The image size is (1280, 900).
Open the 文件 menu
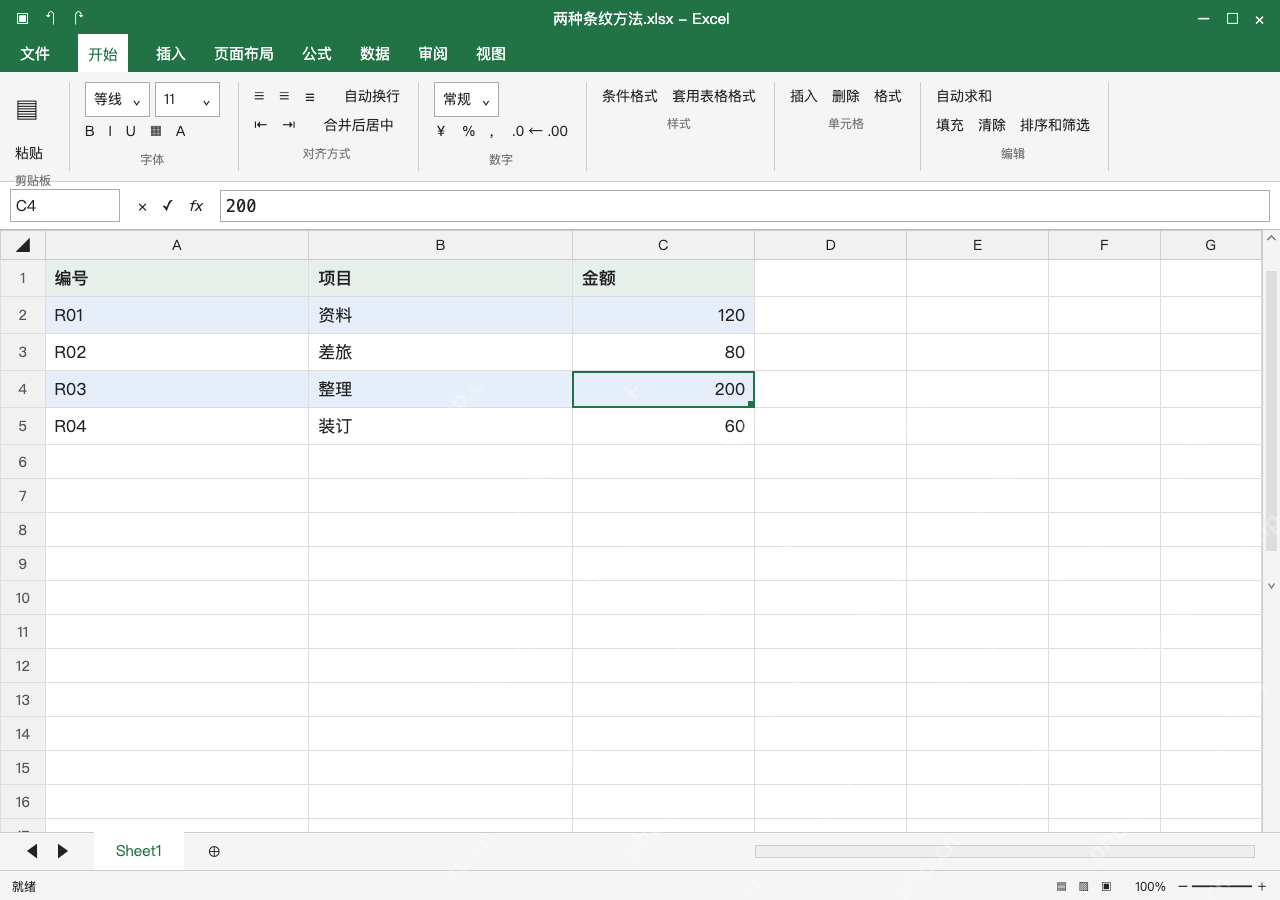[35, 53]
